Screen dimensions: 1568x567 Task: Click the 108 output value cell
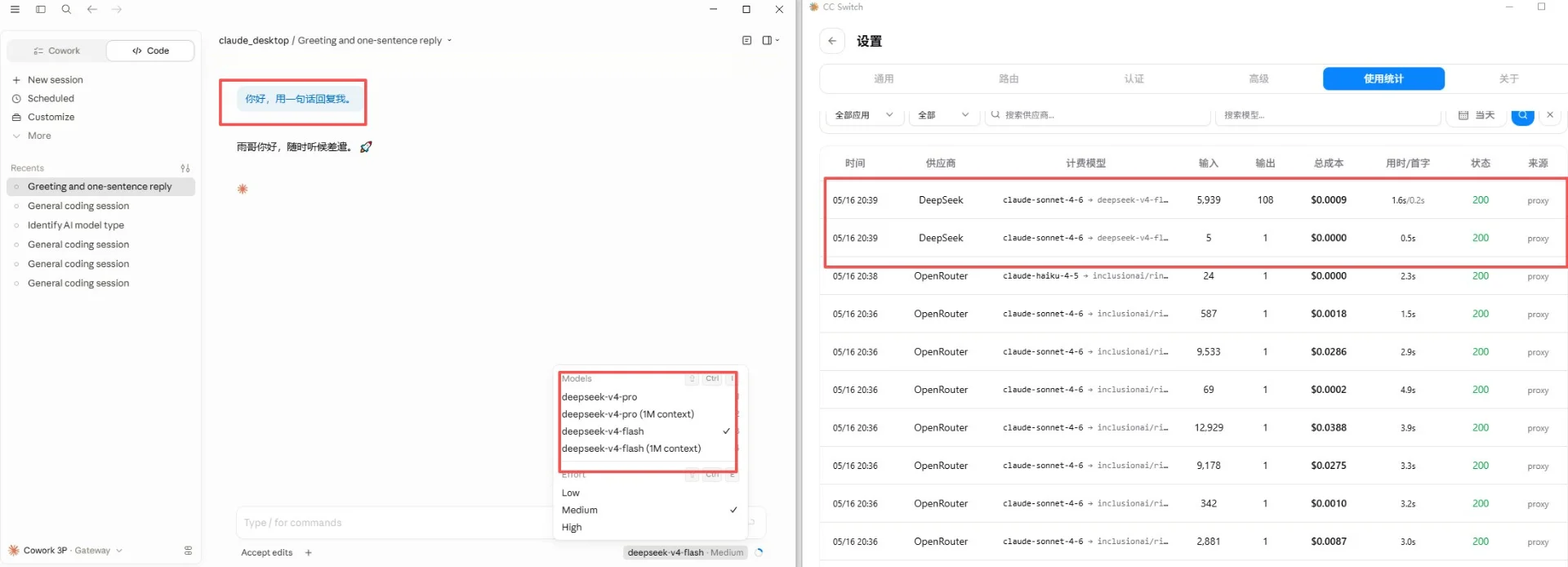pyautogui.click(x=1265, y=200)
